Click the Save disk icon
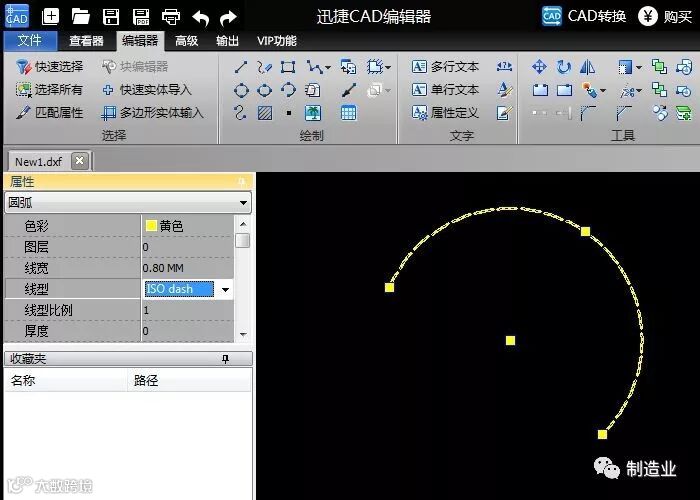The height and width of the screenshot is (500, 700). pos(111,17)
